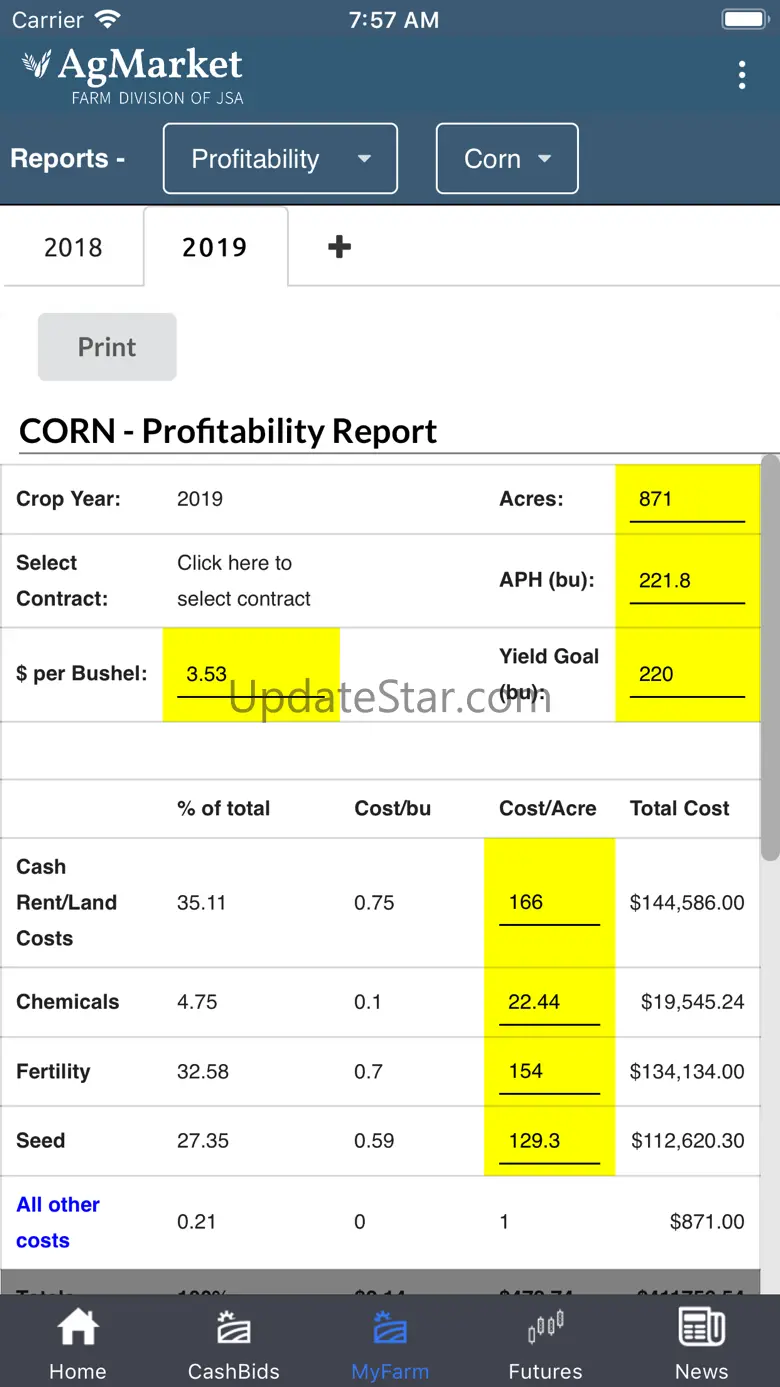Switch to the 2018 tab
Viewport: 780px width, 1387px height.
[73, 248]
